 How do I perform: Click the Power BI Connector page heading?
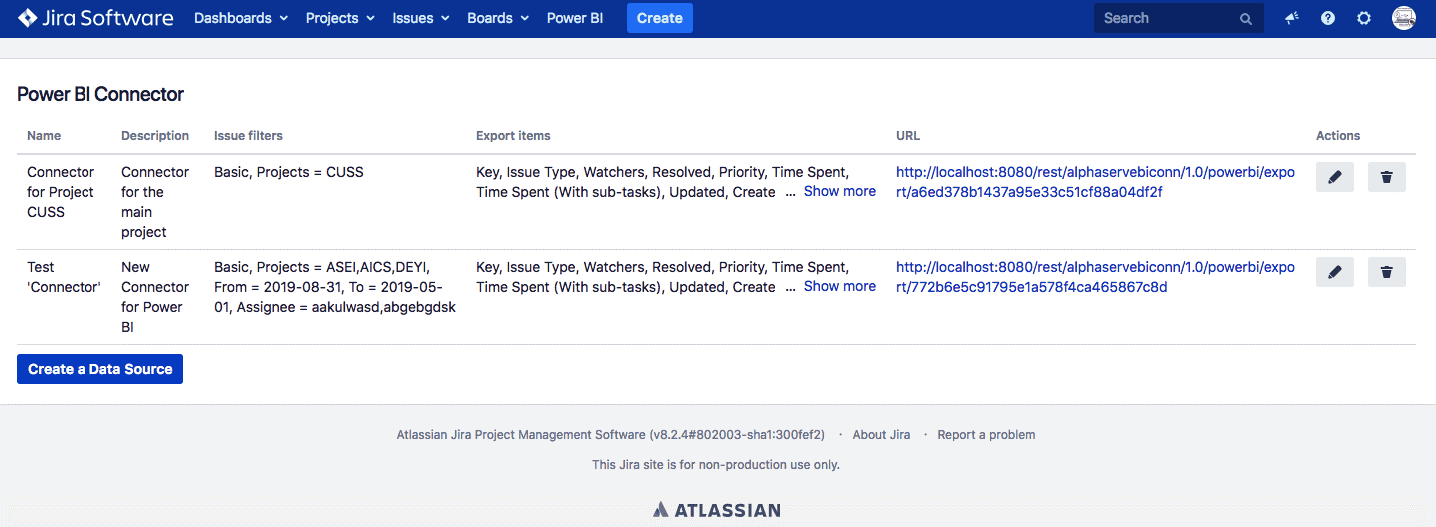tap(101, 94)
